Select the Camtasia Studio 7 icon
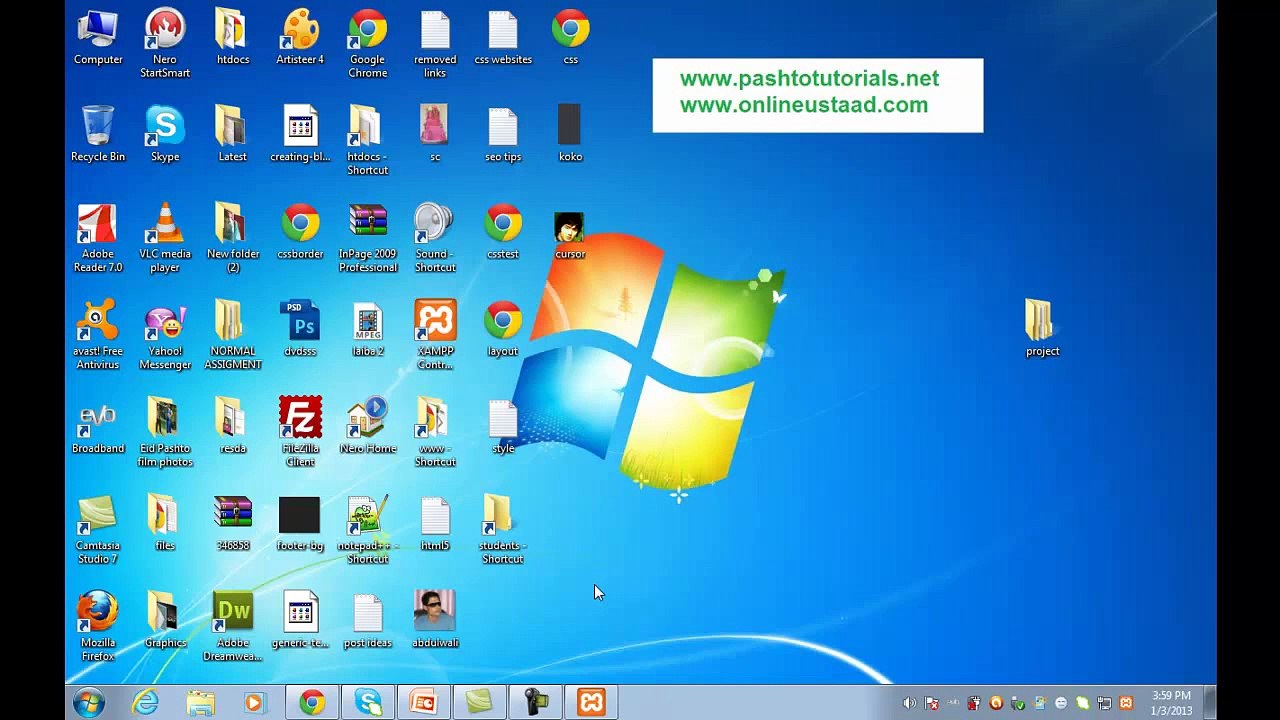 point(98,528)
